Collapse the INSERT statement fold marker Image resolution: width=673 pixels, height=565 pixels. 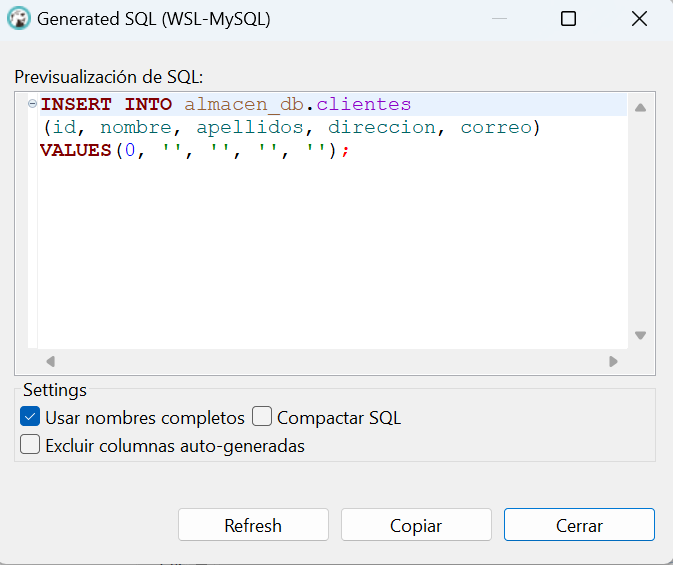pyautogui.click(x=32, y=103)
